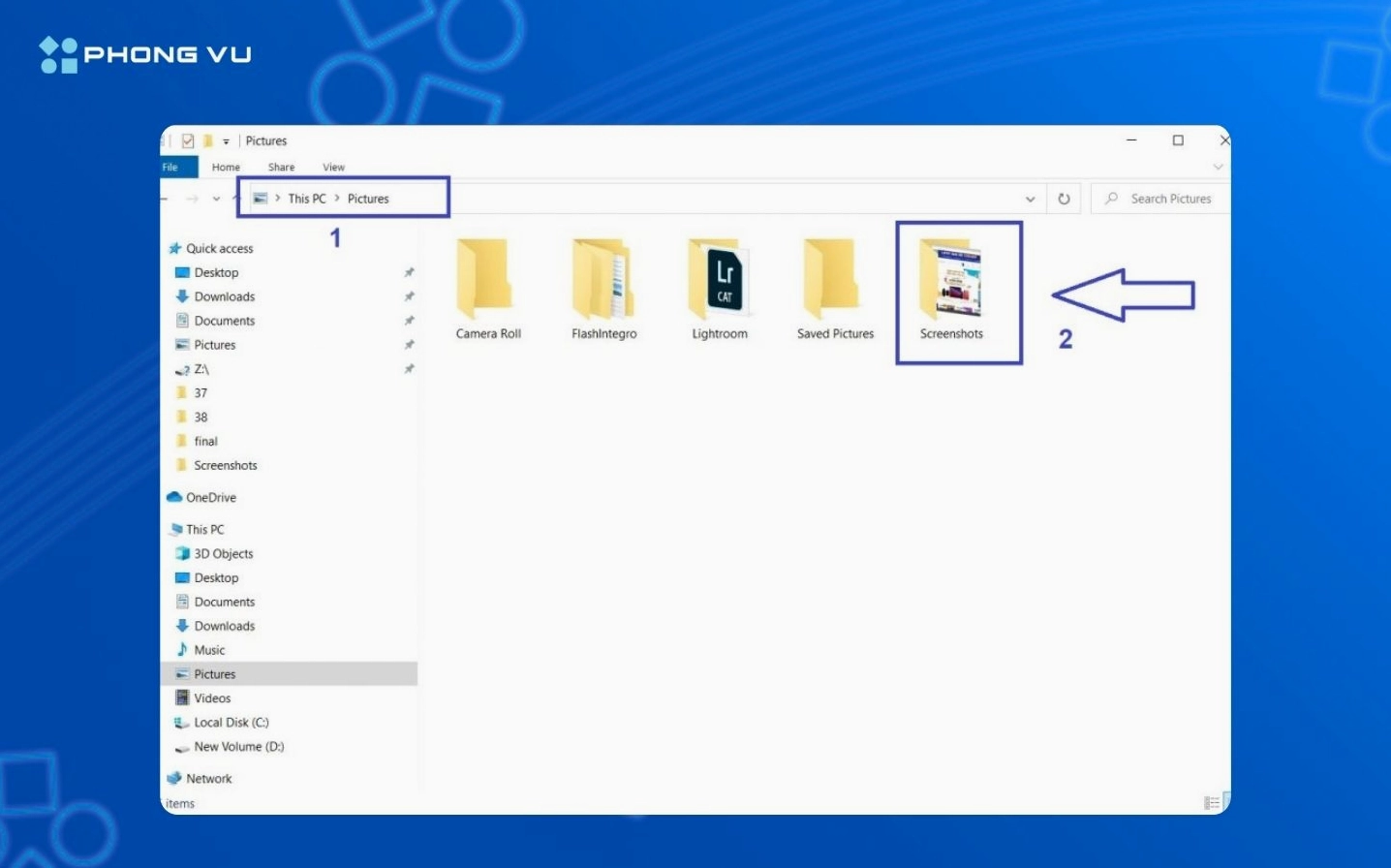Expand the address bar history dropdown
Screen dimensions: 1391x868
(1030, 199)
